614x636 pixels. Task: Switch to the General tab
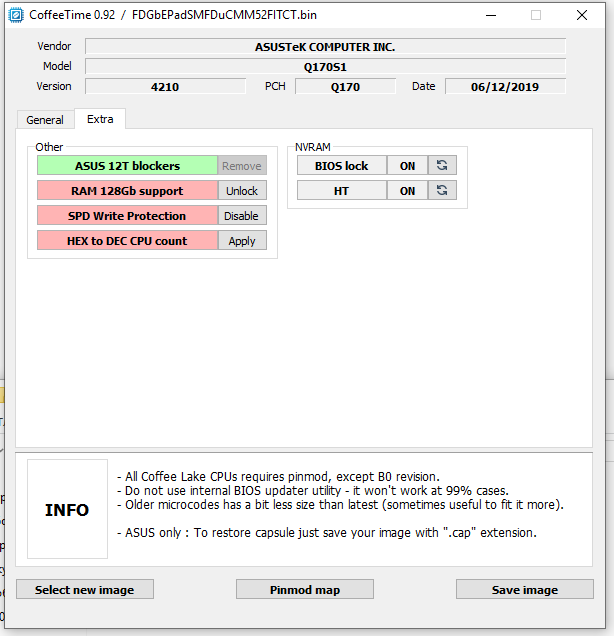click(x=45, y=120)
